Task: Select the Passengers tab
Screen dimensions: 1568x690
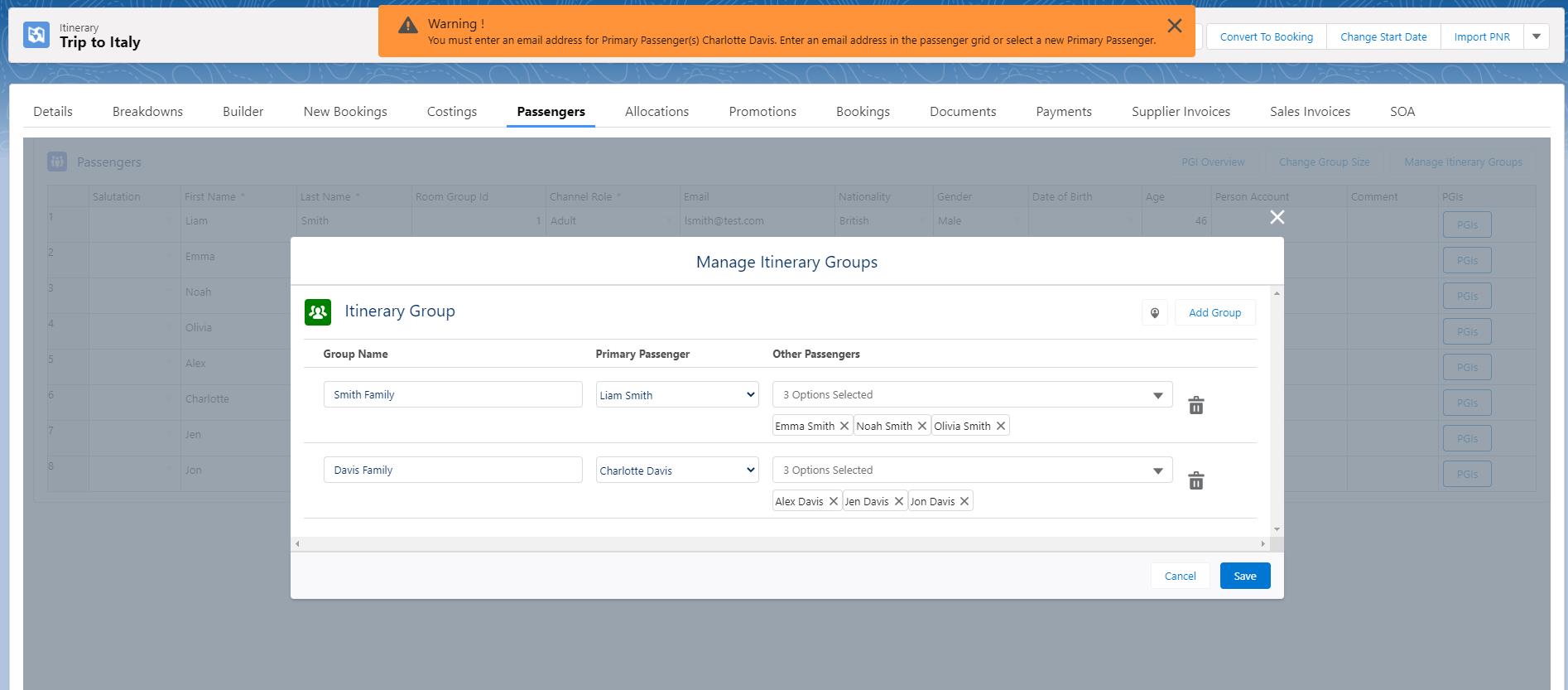Action: [551, 111]
